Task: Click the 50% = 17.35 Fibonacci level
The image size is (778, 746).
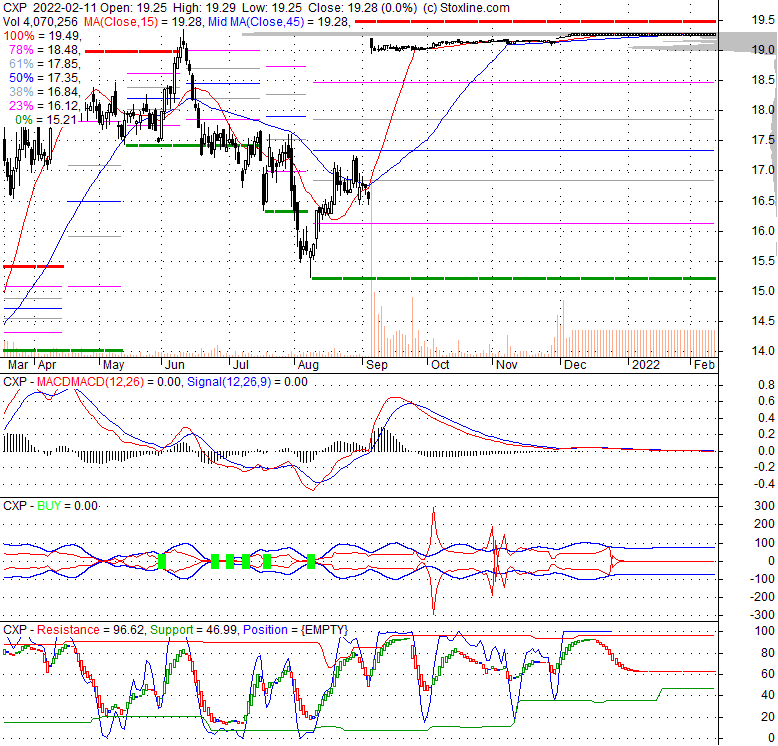Action: point(45,78)
